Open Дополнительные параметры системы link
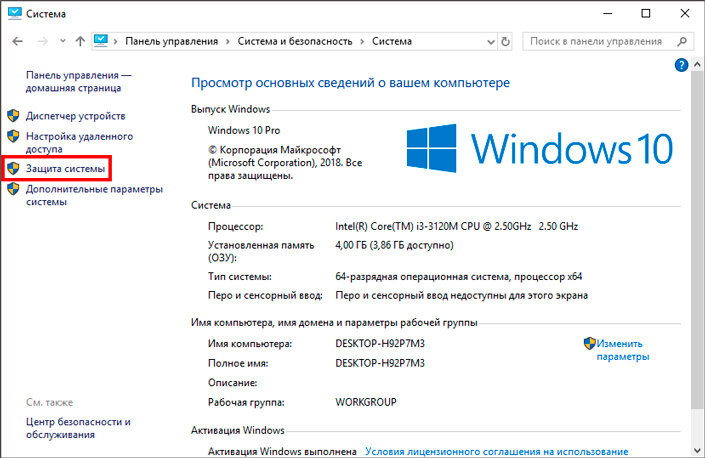Viewport: 705px width, 458px height. (94, 195)
